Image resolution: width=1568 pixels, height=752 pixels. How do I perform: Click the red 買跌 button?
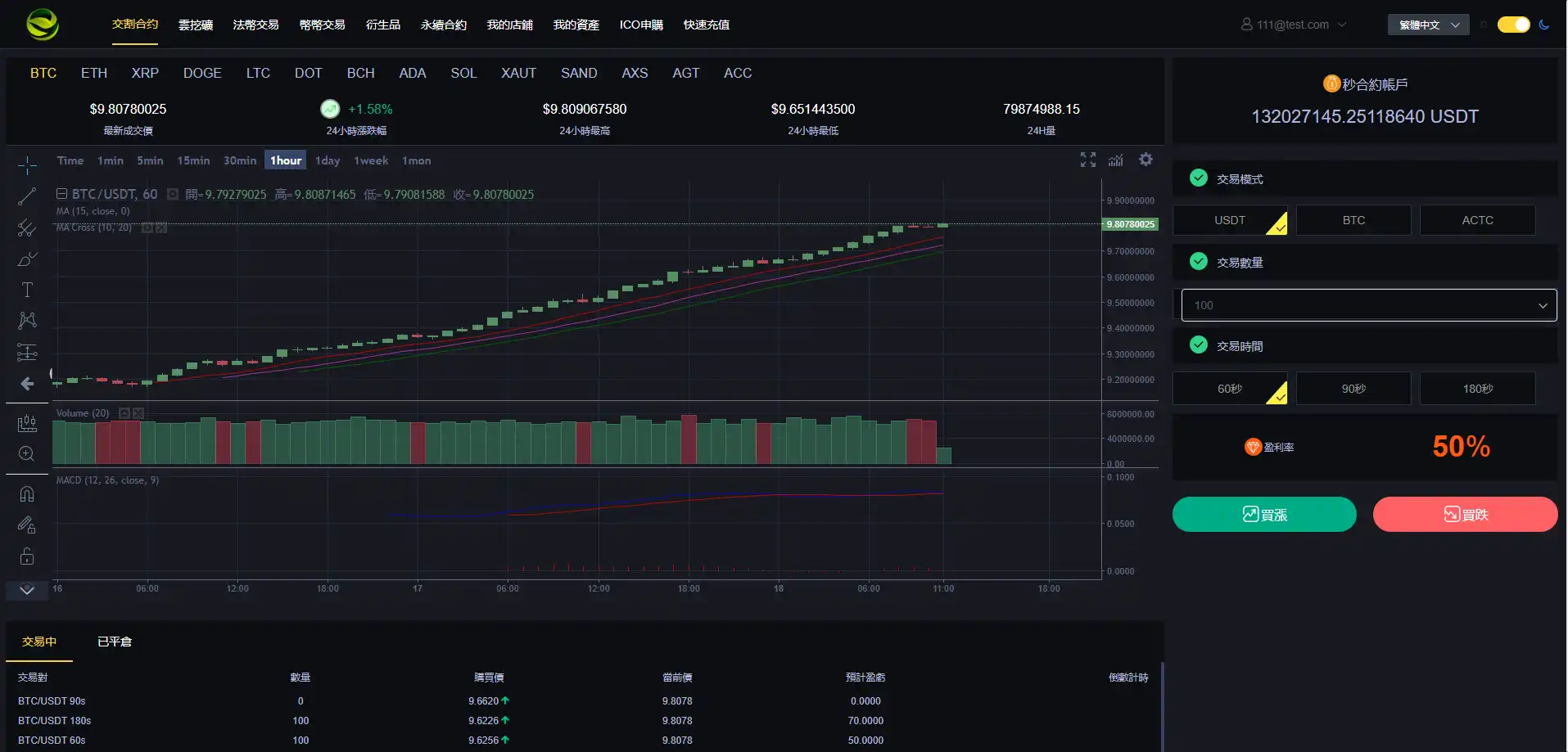[x=1464, y=515]
